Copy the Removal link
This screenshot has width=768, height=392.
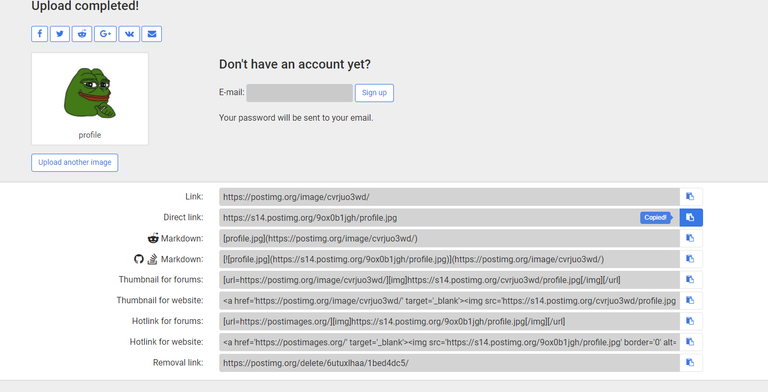691,363
